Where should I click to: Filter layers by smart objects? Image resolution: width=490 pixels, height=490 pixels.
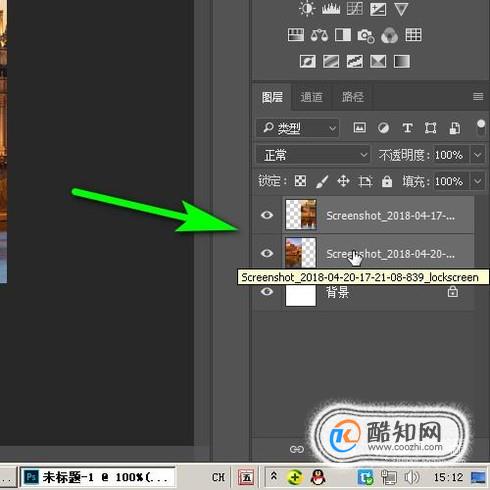[455, 128]
